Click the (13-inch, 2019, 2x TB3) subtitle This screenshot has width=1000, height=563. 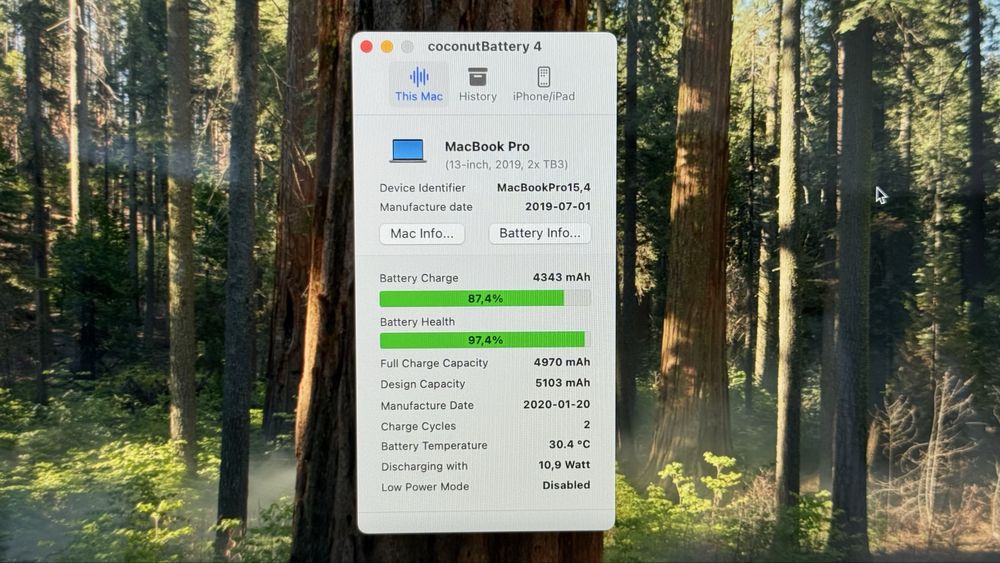point(506,165)
